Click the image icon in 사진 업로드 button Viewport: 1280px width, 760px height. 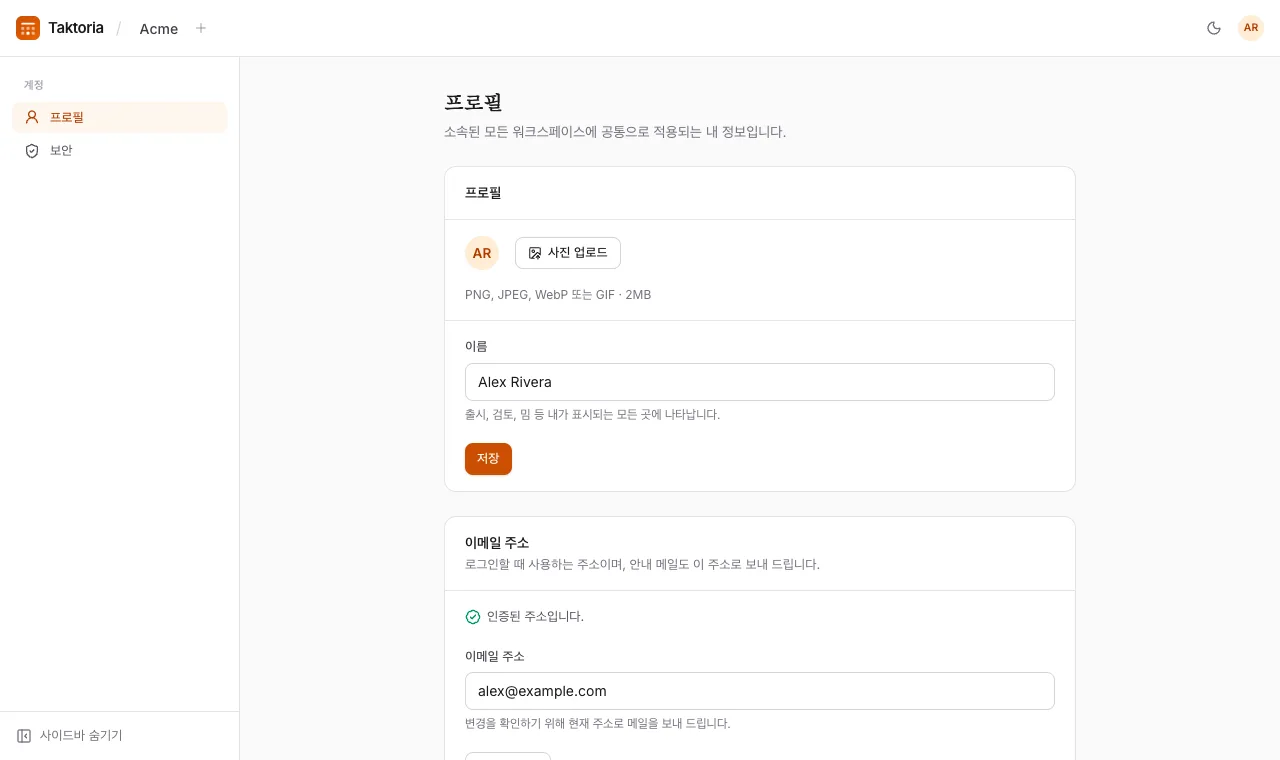(535, 253)
